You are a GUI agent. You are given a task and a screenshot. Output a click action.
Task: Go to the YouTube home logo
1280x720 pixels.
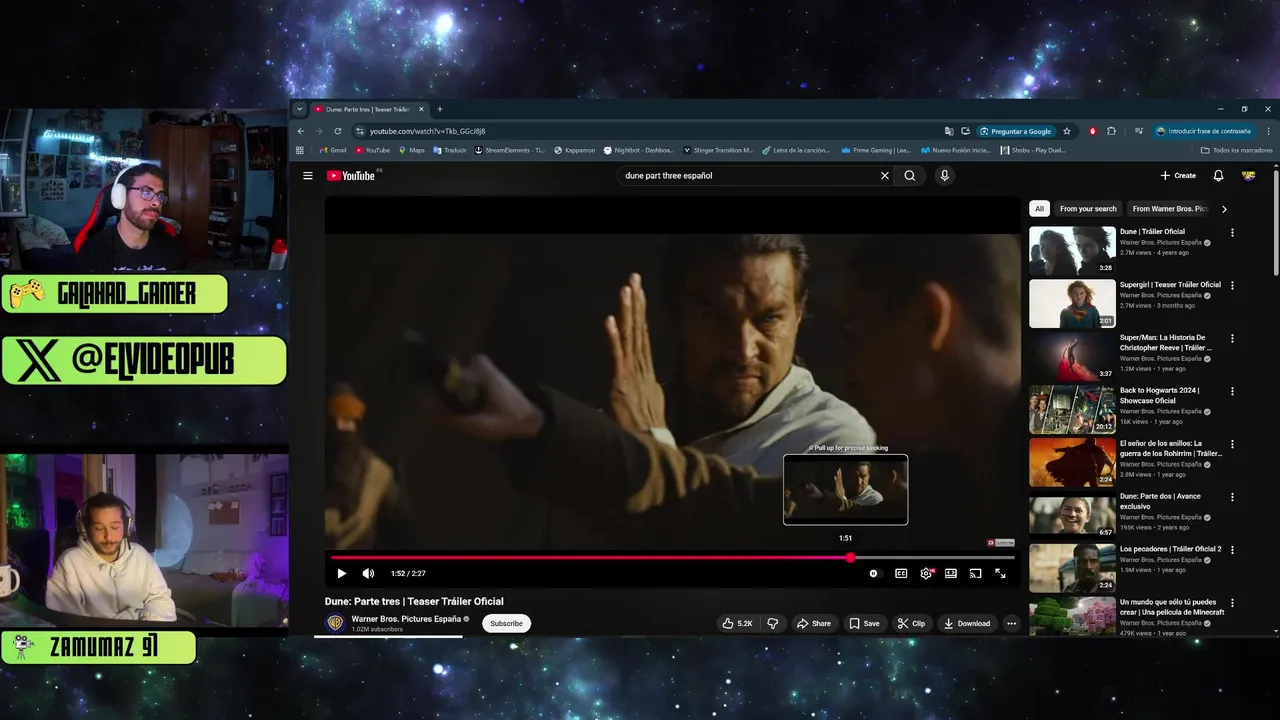click(x=351, y=176)
